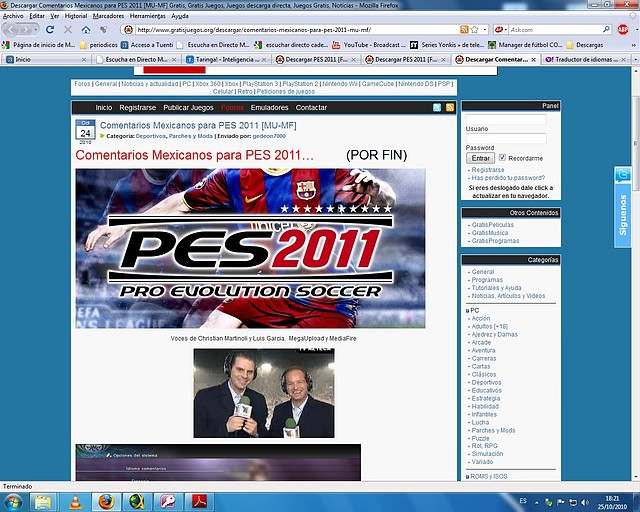The width and height of the screenshot is (640, 512).
Task: Click the orange RSS icon in site navbar
Action: click(x=450, y=107)
